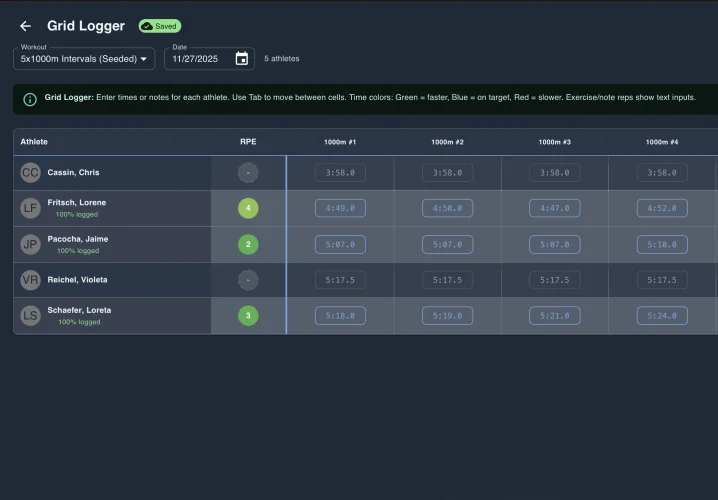Edit Fritsch's 1000m #2 time 4:50.0
Viewport: 718px width, 500px height.
pos(447,208)
